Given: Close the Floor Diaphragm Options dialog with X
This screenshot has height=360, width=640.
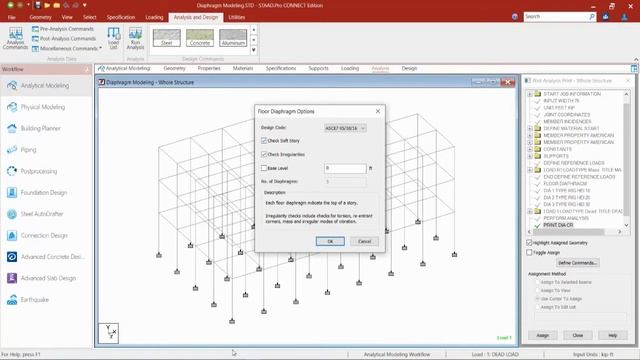Looking at the screenshot, I should coord(378,111).
